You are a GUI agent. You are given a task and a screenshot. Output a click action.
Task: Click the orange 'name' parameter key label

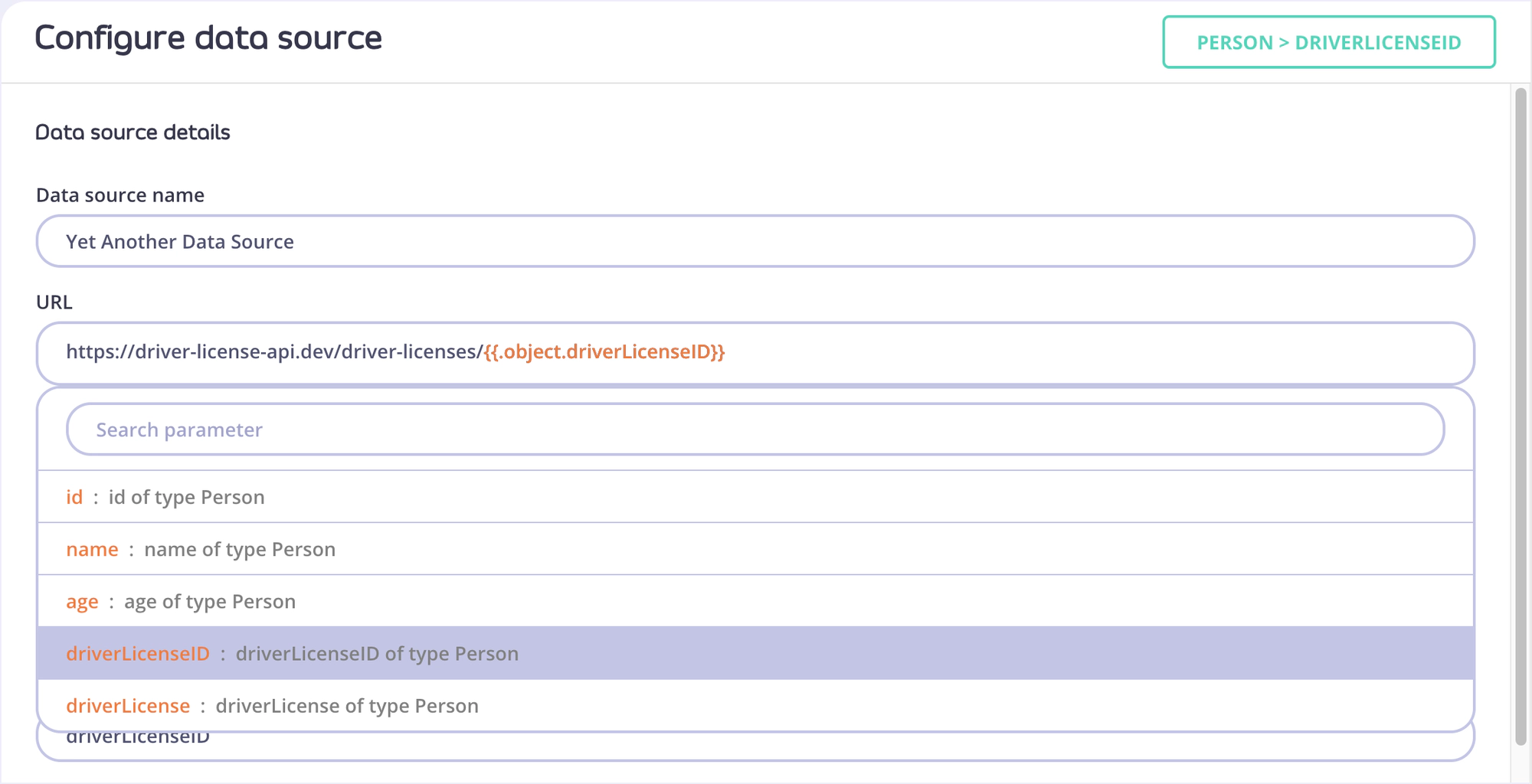click(x=92, y=549)
